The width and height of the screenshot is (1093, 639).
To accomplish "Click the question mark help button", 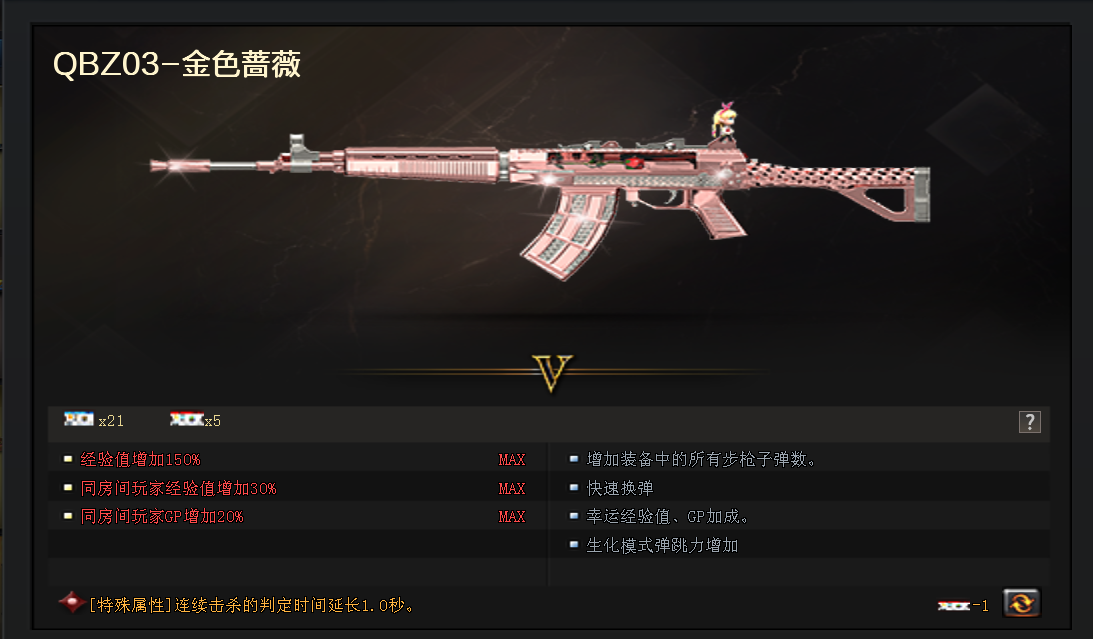I will [x=1030, y=422].
